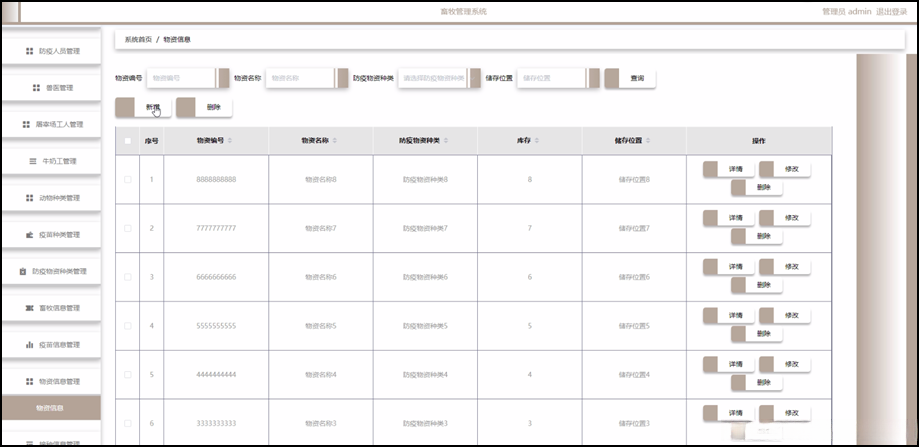This screenshot has height=447, width=919.
Task: Click 修改 for 物资名称4 row
Action: [x=785, y=364]
